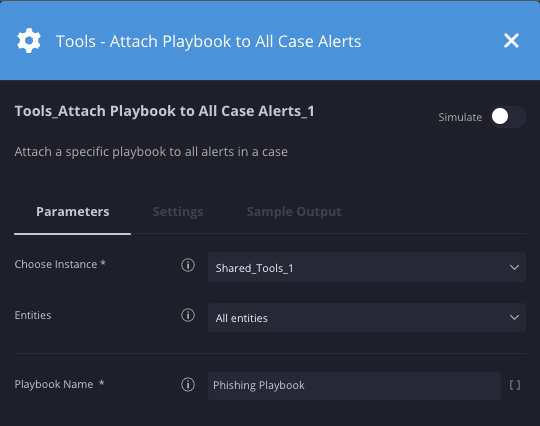
Task: Click the step name Tools_Attach Playbook to All Case Alerts_1
Action: click(x=164, y=111)
